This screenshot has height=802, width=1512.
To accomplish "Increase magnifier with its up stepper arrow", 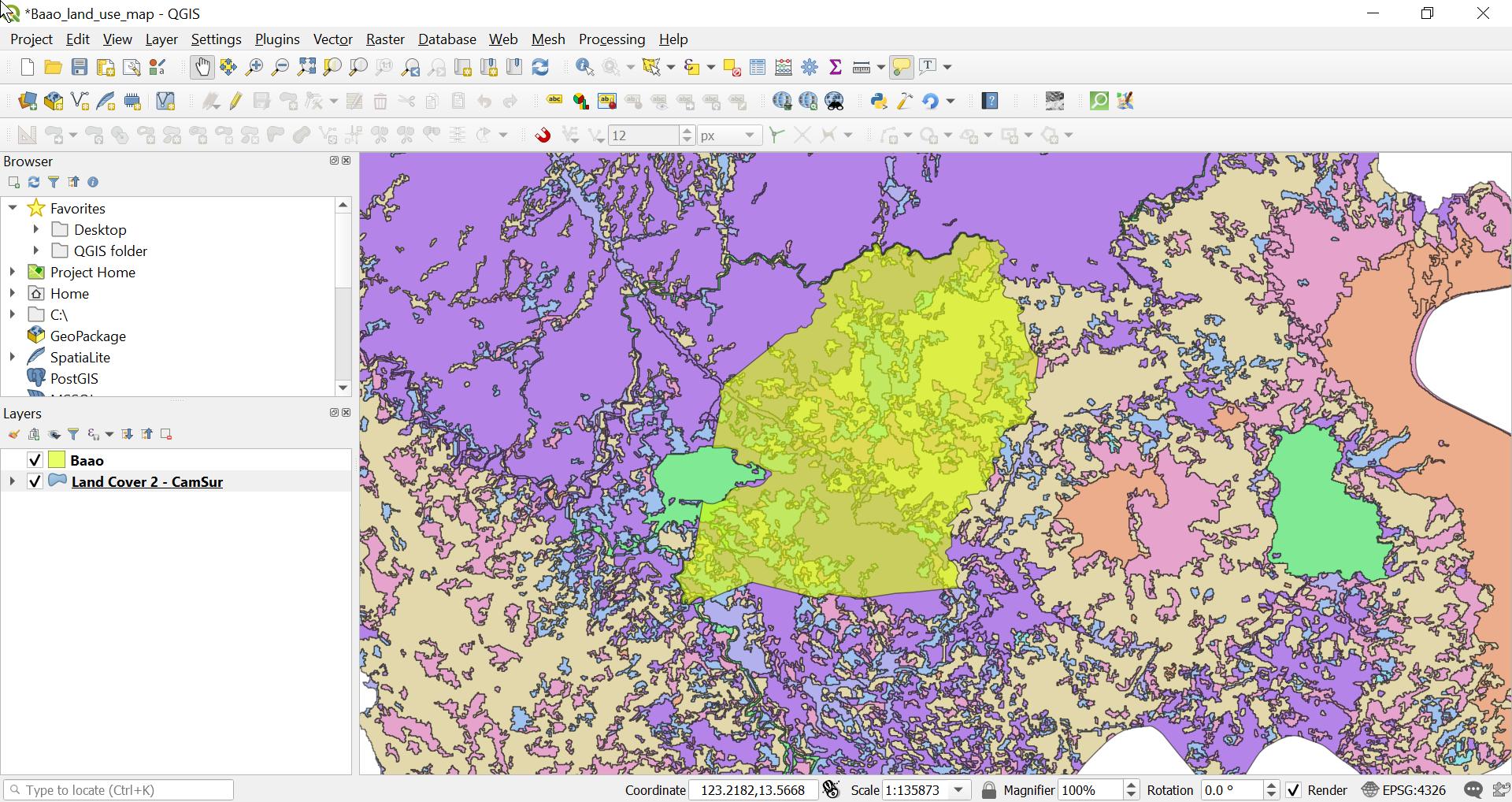I will pos(1131,785).
